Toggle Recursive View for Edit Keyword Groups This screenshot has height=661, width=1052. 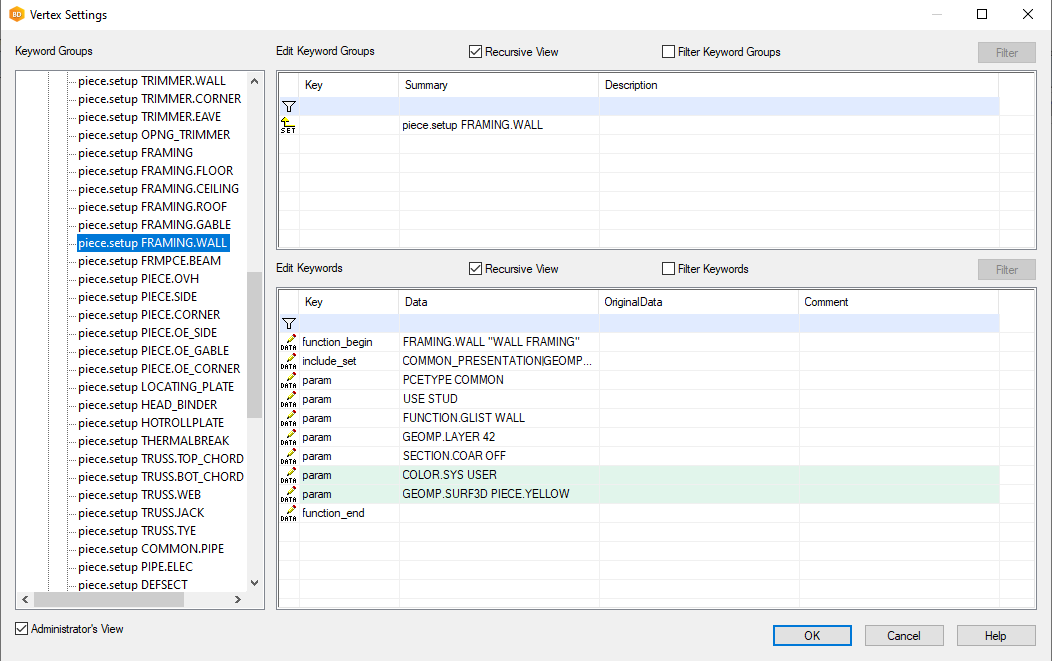click(x=476, y=52)
